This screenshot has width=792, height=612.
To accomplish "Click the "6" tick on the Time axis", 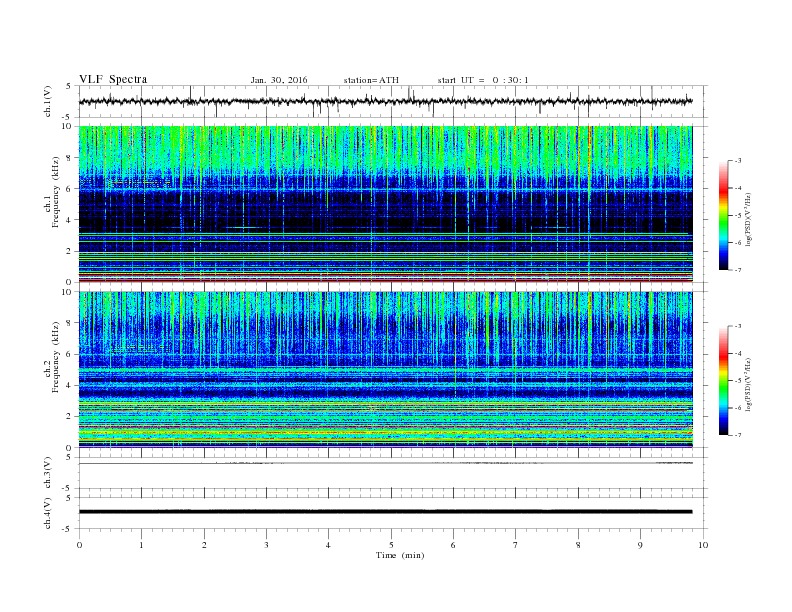I will [453, 545].
